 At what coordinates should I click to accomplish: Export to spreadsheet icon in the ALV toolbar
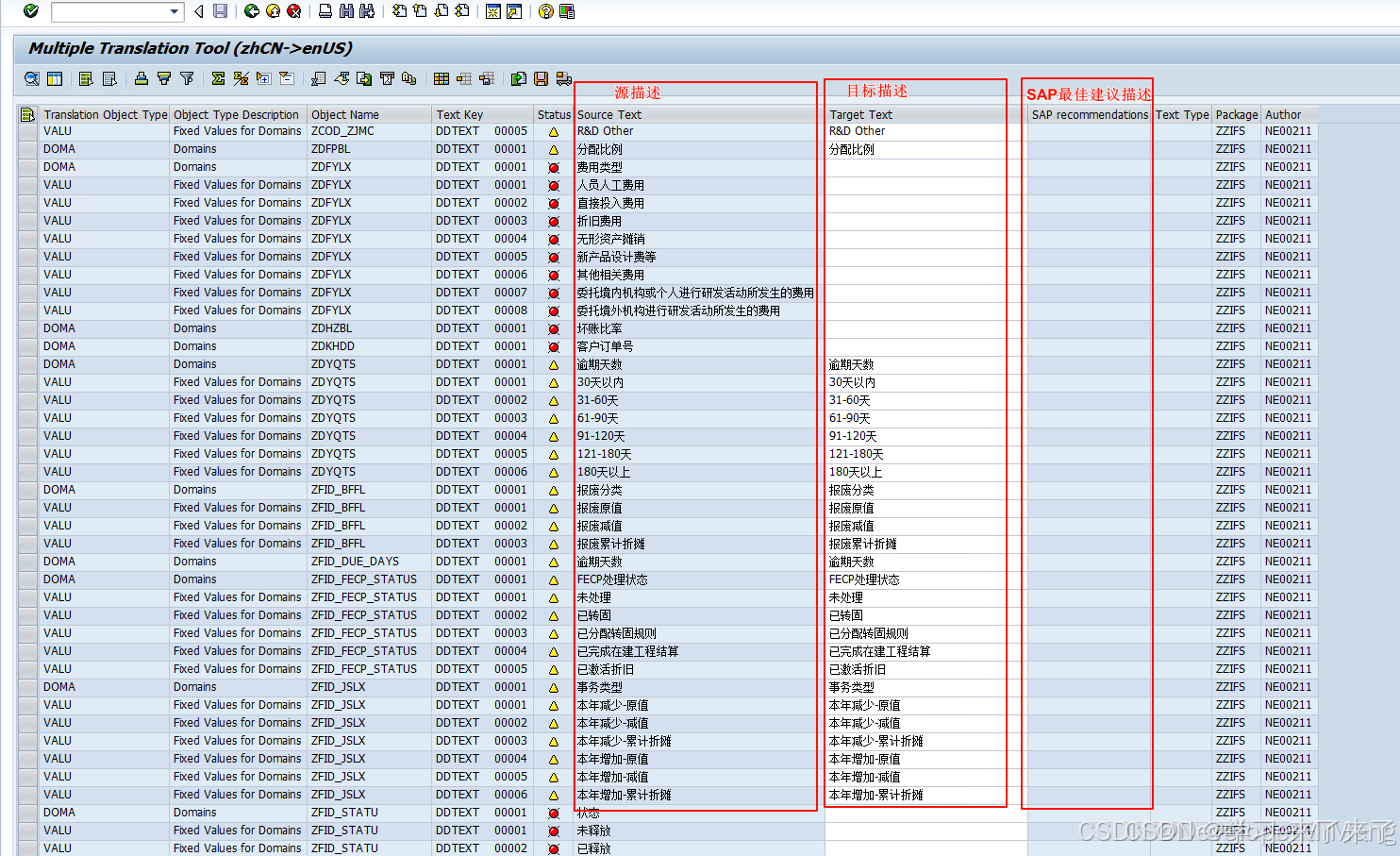tap(318, 78)
